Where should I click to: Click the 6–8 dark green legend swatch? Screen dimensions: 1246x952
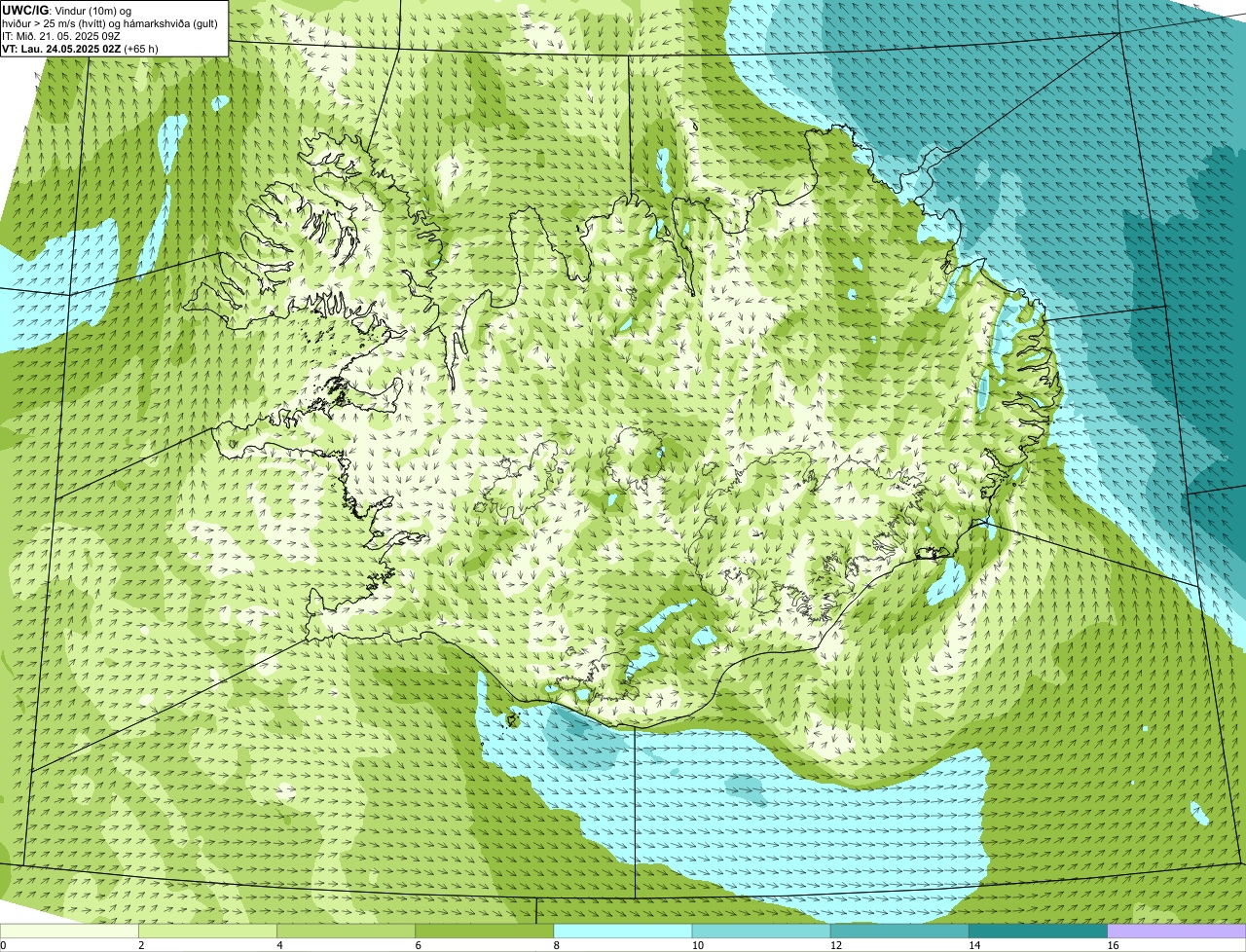click(x=485, y=932)
